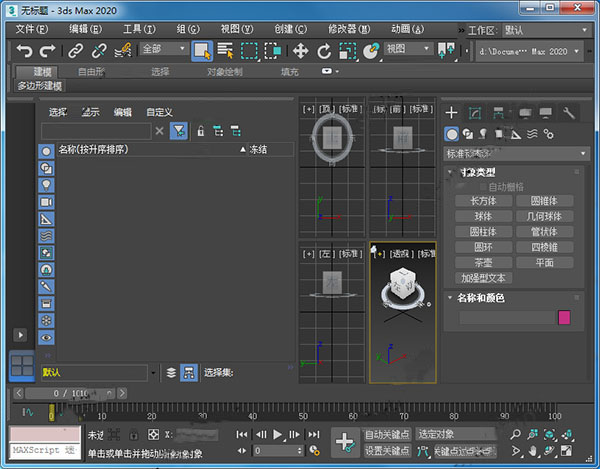This screenshot has width=600, height=469.
Task: Open the 创建(C) menu
Action: (x=290, y=29)
